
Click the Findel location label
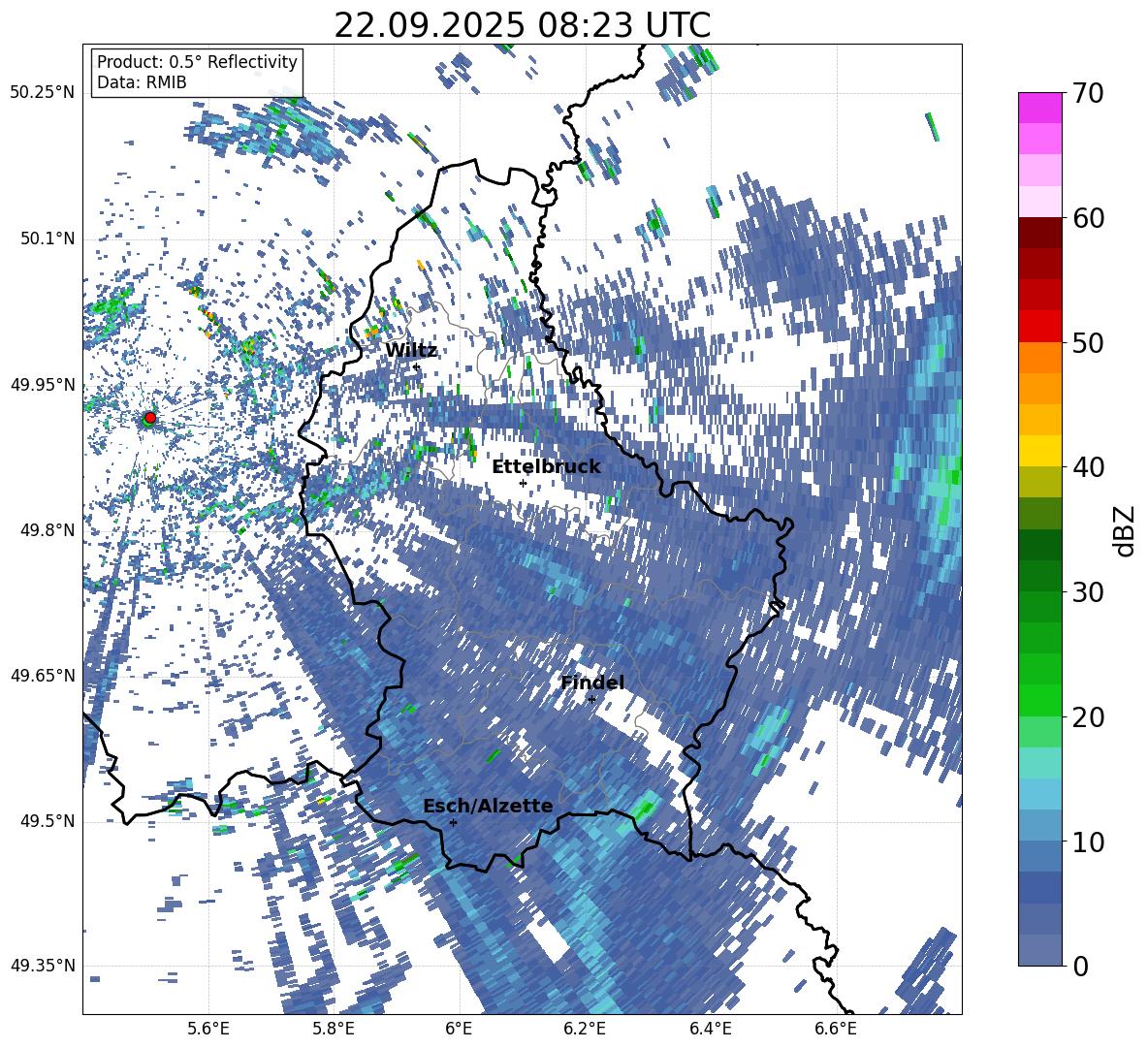point(592,683)
